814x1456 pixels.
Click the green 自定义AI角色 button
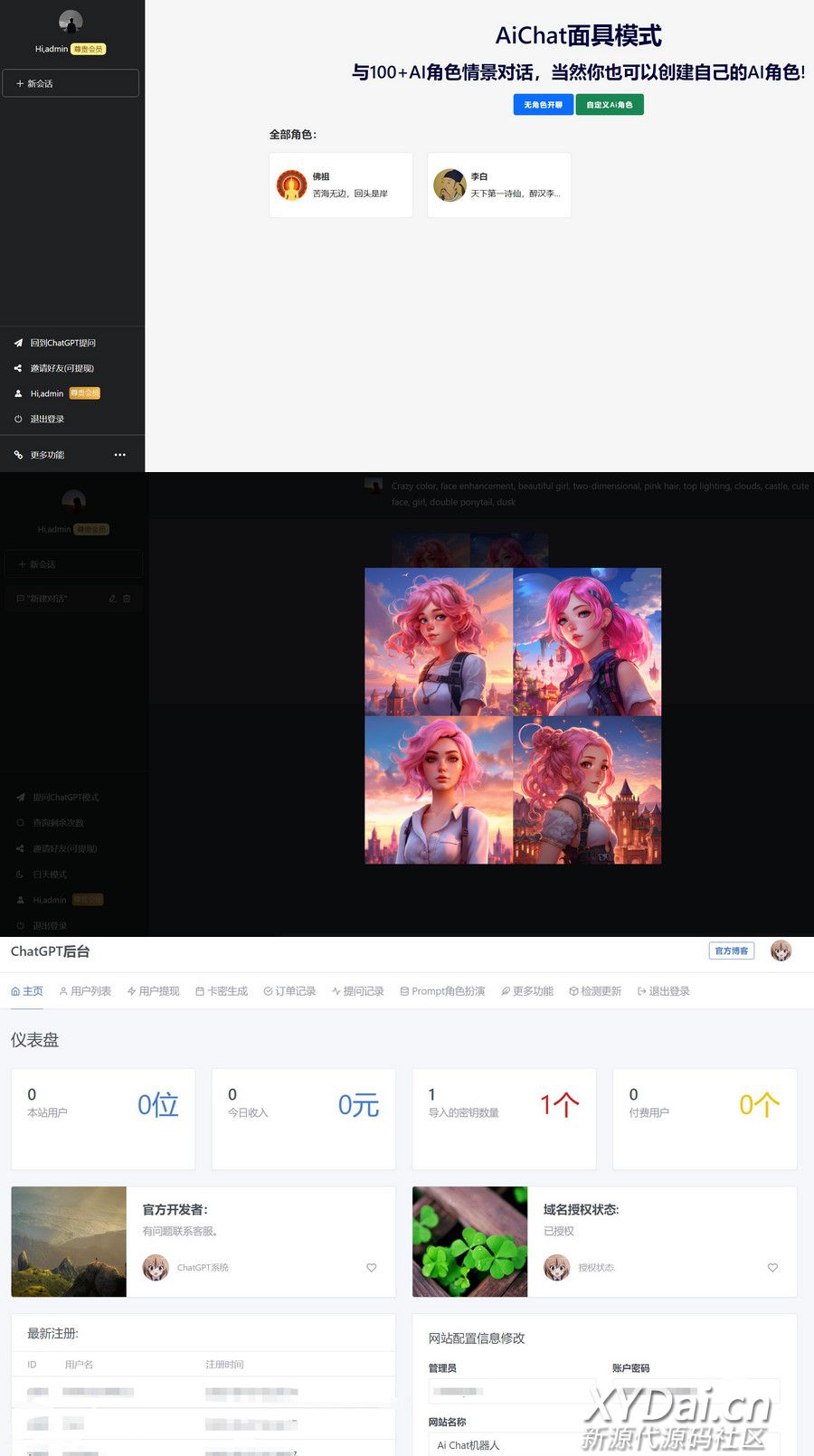click(x=610, y=105)
